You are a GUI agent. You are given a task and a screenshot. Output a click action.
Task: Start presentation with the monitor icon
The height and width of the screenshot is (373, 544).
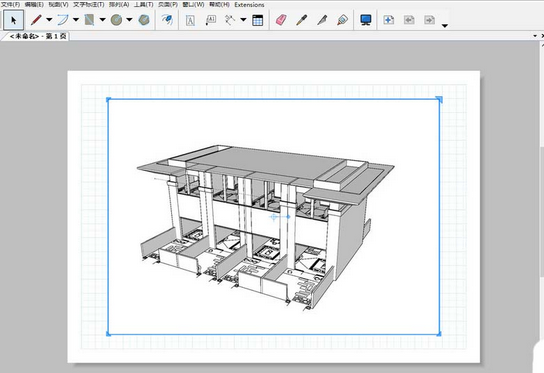[x=366, y=20]
